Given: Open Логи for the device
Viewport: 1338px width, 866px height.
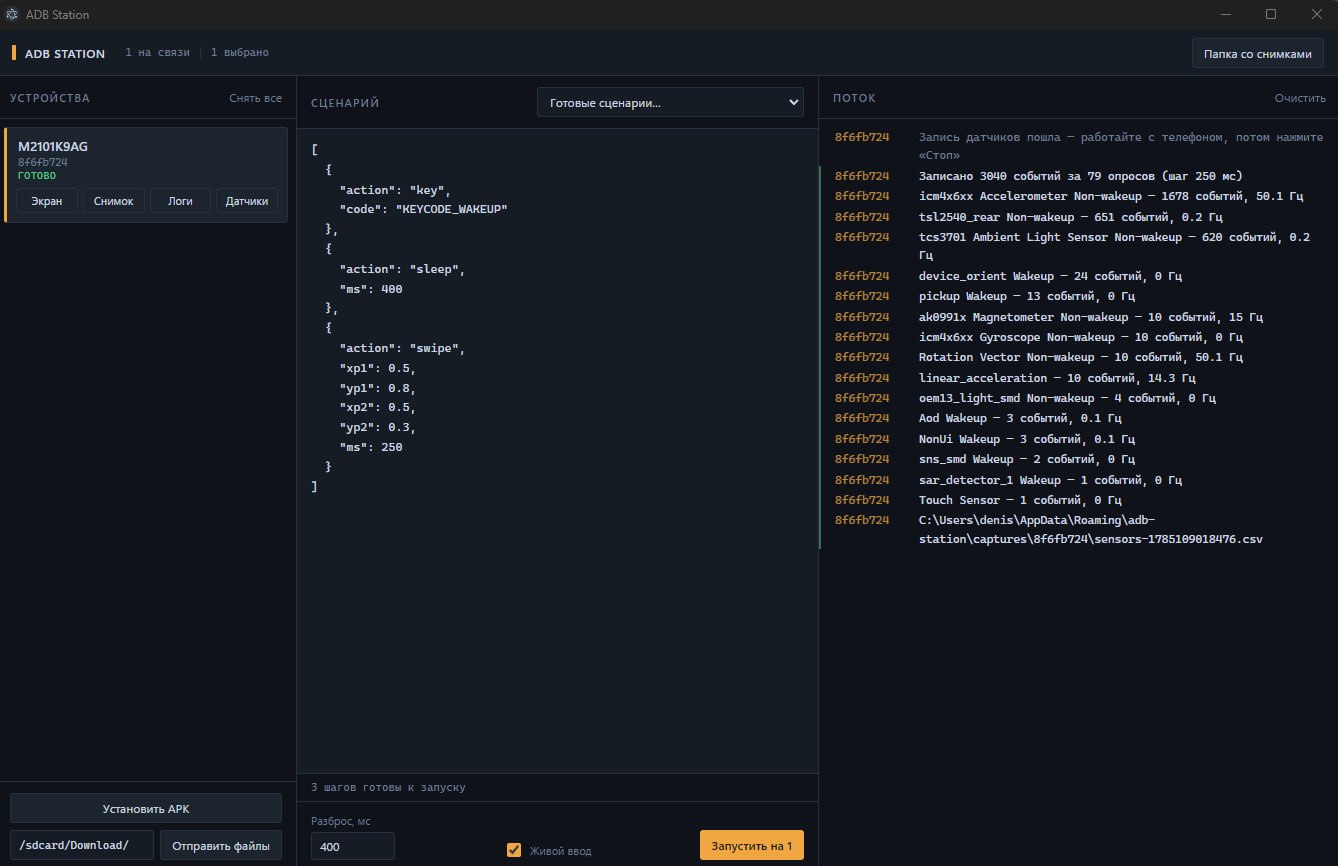Looking at the screenshot, I should click(x=180, y=201).
